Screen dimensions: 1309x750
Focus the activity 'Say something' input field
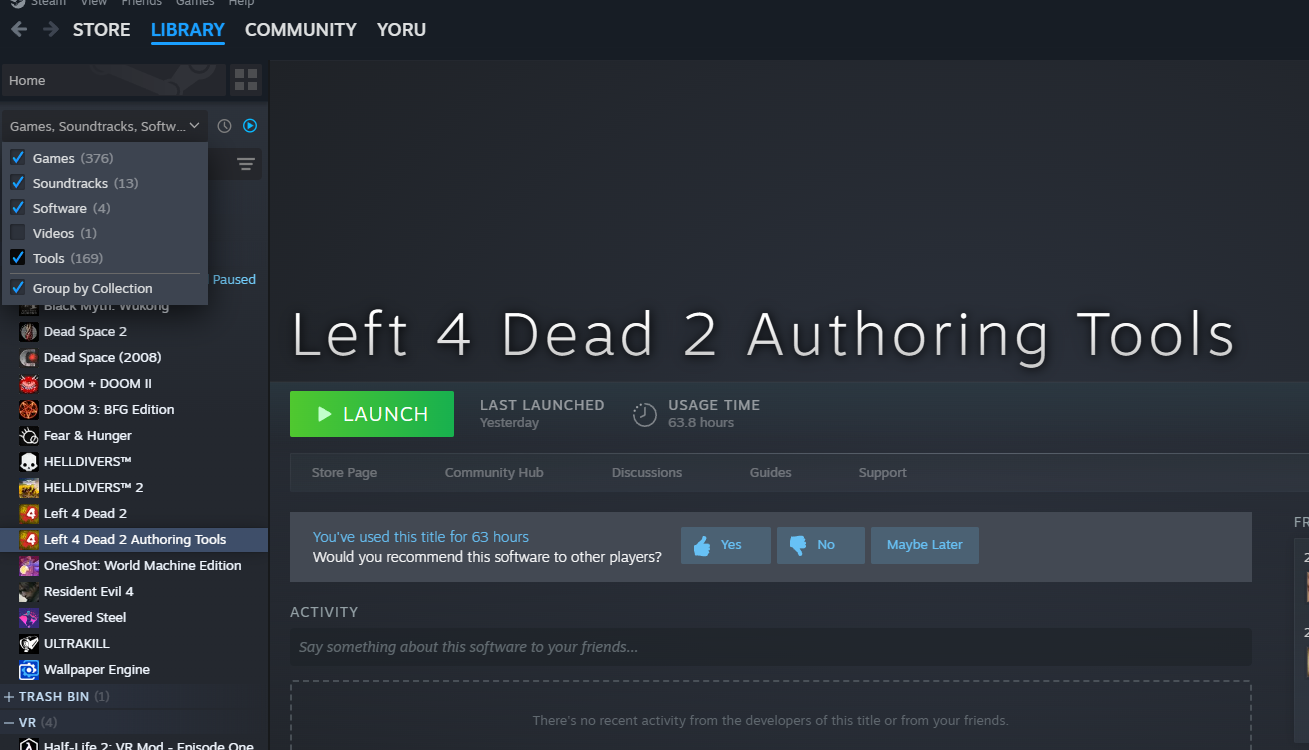pos(771,647)
